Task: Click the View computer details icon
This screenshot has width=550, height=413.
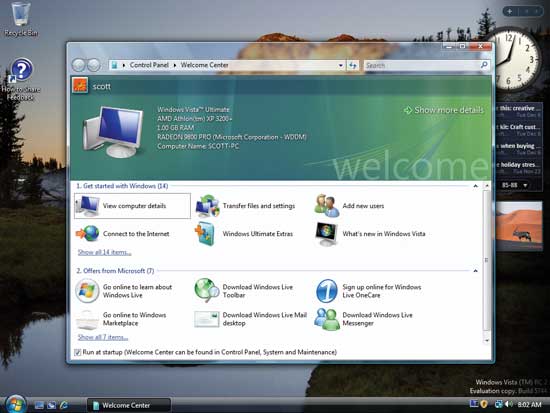Action: pos(88,206)
